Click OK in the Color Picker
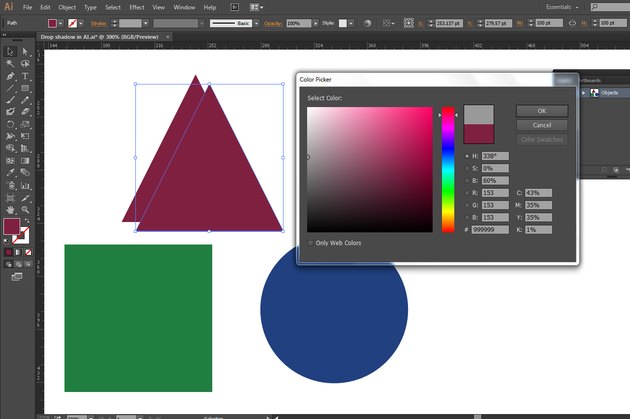The image size is (630, 419). pos(542,111)
